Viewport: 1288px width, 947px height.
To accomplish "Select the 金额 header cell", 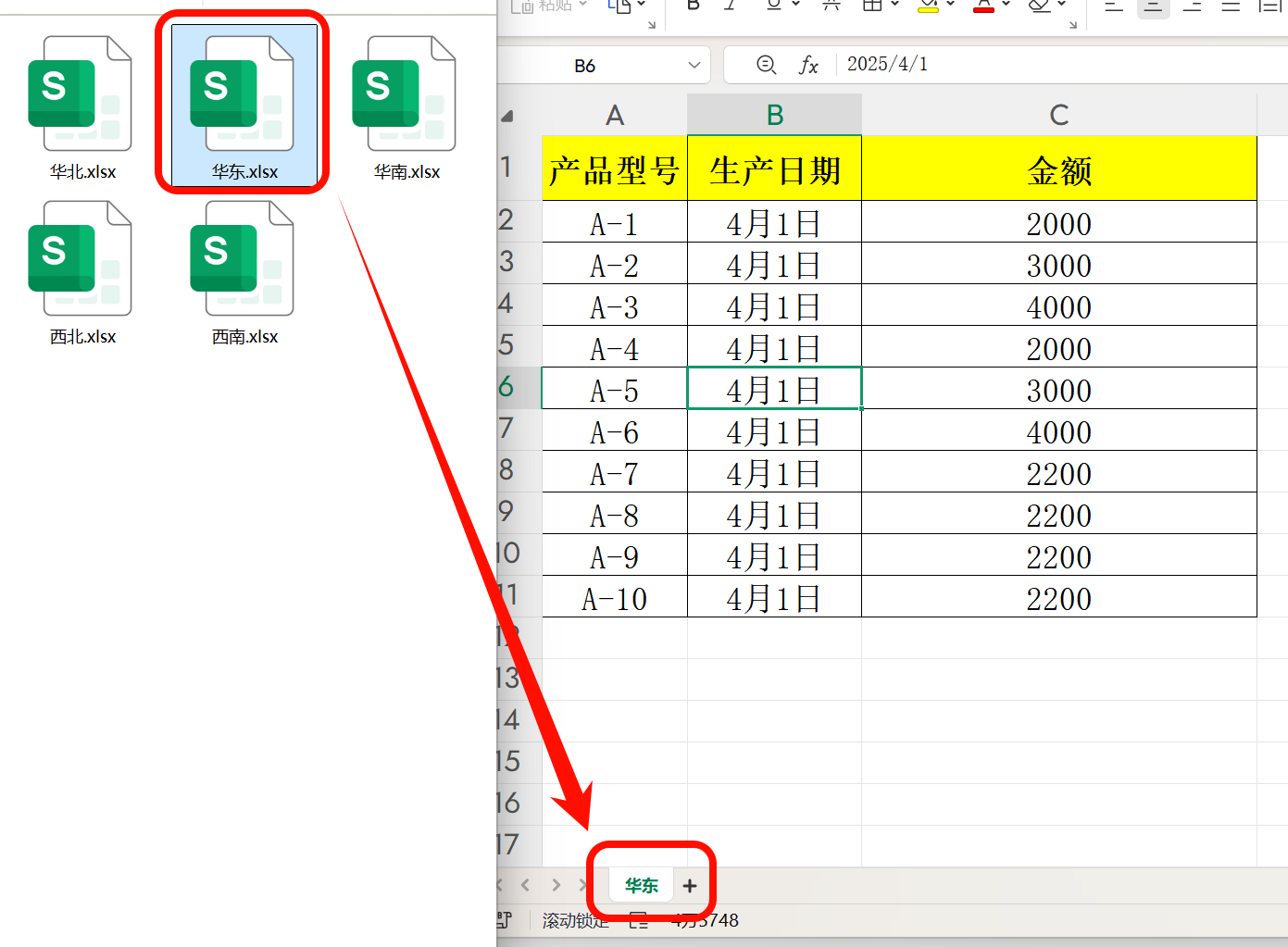I will (x=1059, y=168).
